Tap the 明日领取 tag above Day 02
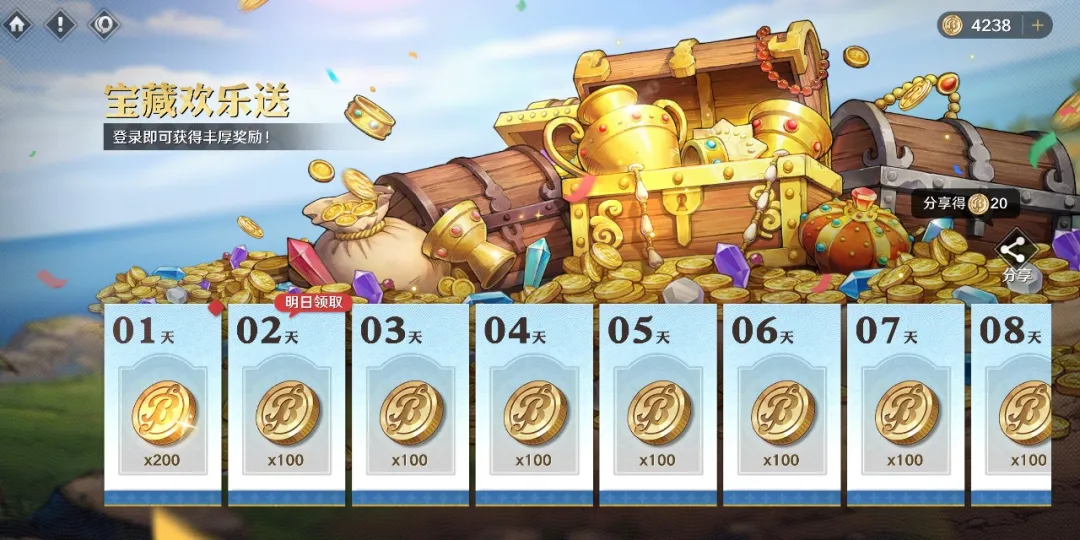 click(313, 302)
